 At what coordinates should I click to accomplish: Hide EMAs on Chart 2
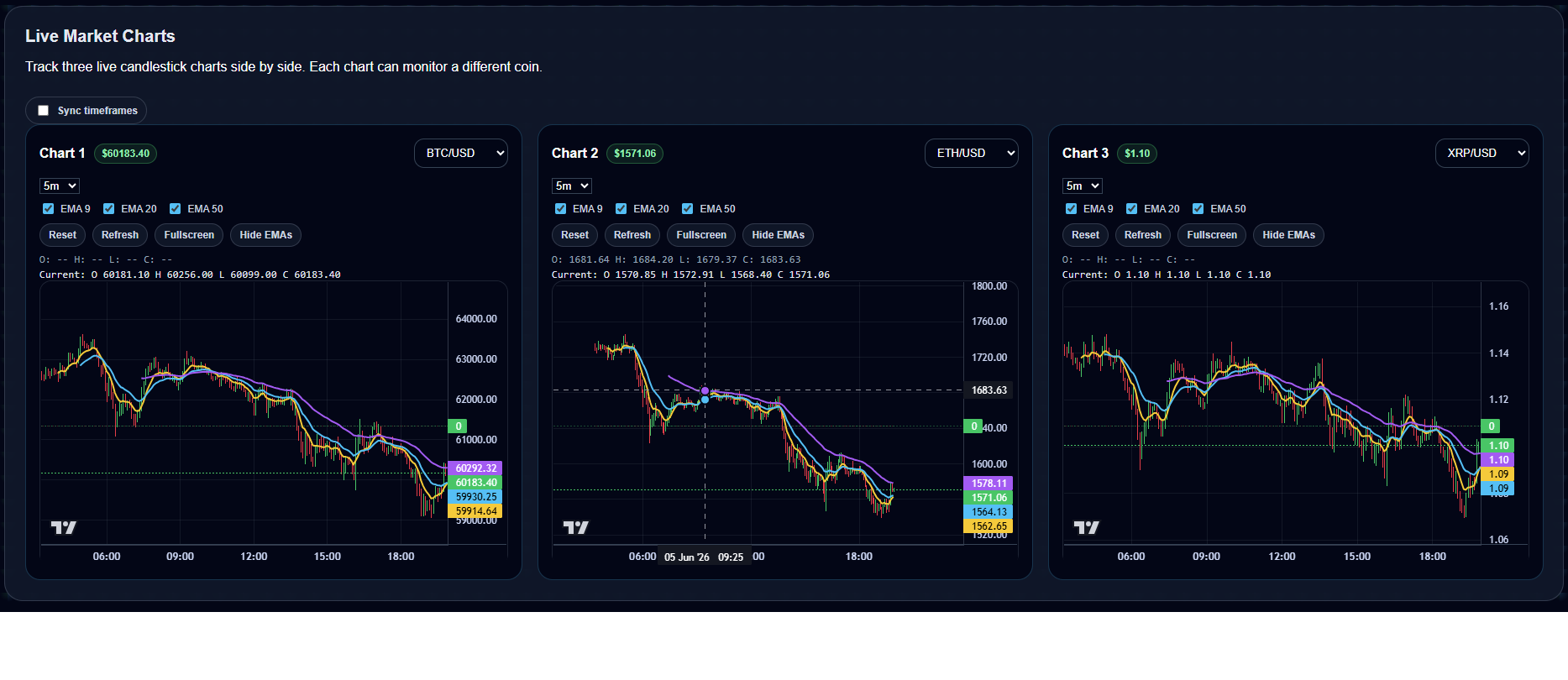(778, 235)
